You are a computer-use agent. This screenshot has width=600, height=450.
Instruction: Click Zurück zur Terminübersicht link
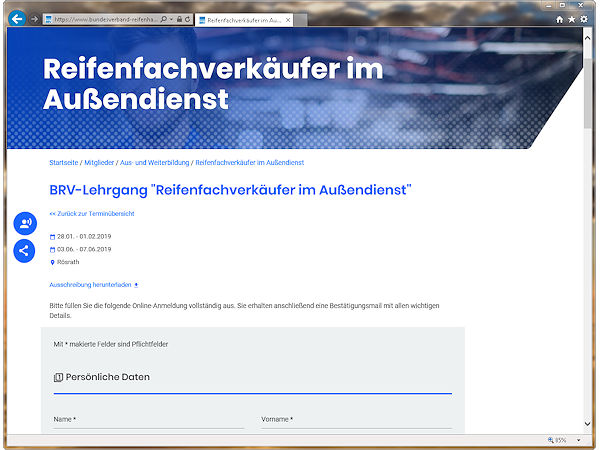pyautogui.click(x=92, y=213)
